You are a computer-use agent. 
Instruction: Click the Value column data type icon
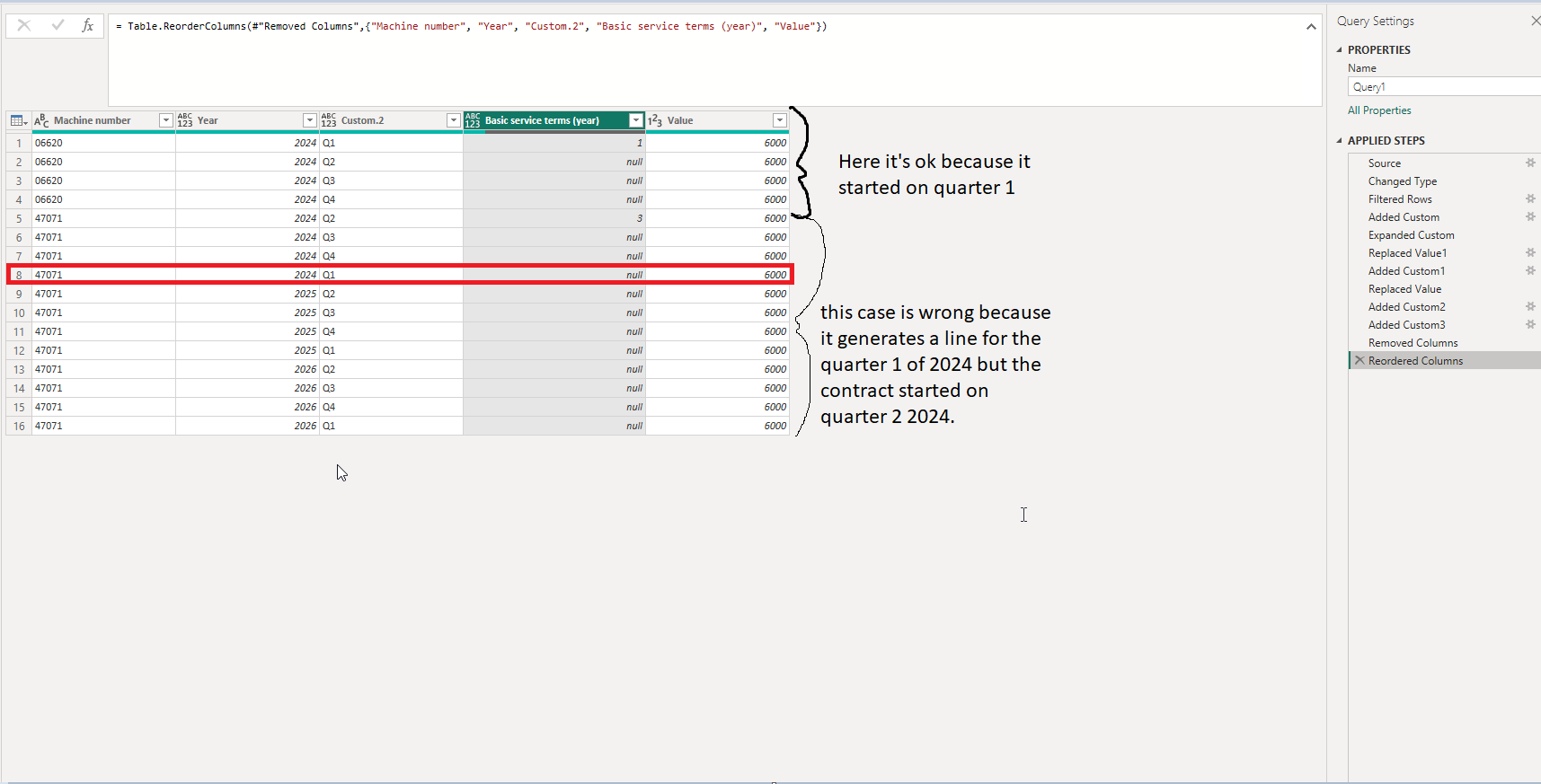coord(655,120)
